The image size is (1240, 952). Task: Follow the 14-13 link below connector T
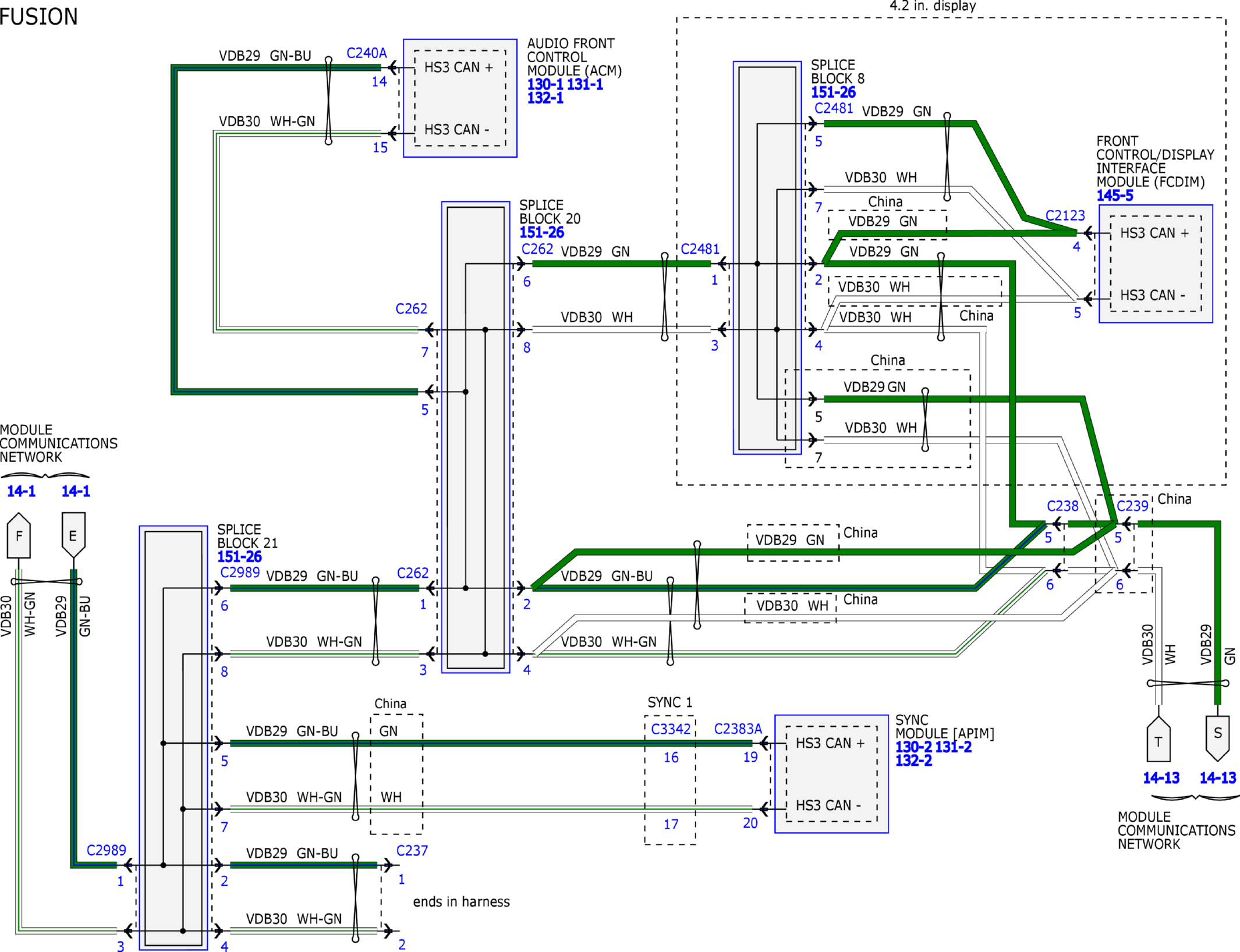[x=1161, y=777]
